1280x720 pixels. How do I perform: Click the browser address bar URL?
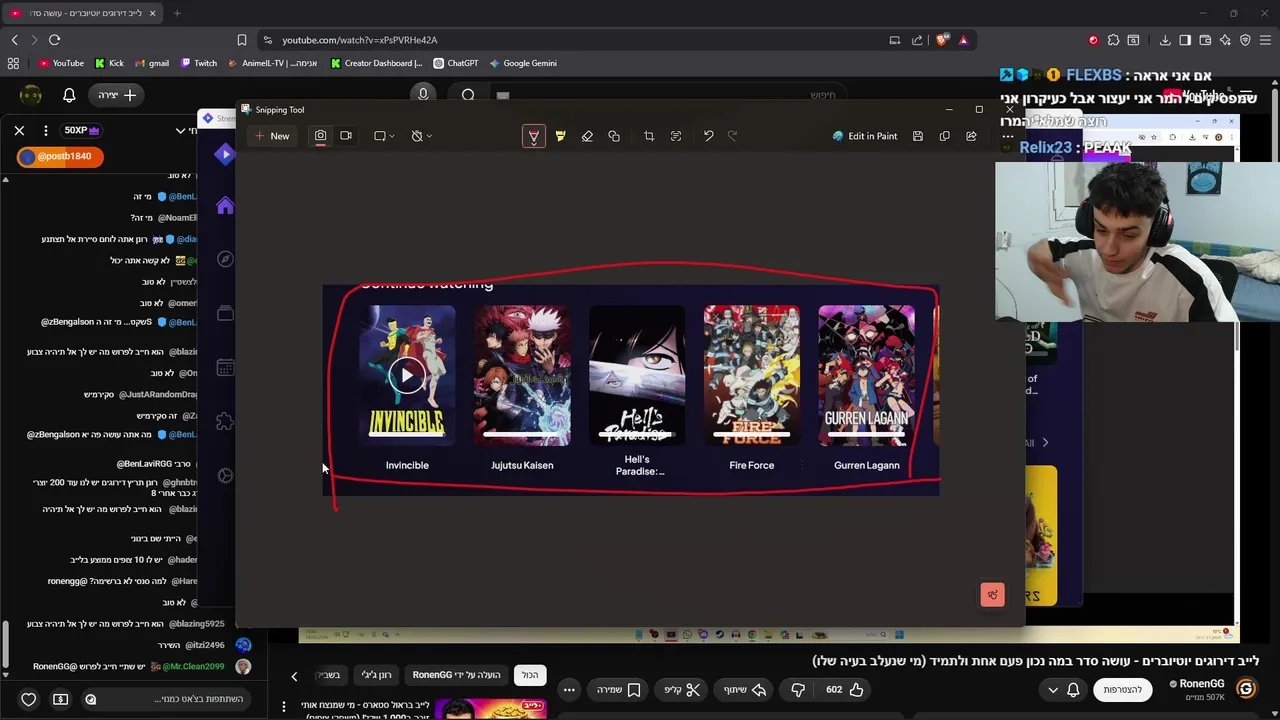360,40
